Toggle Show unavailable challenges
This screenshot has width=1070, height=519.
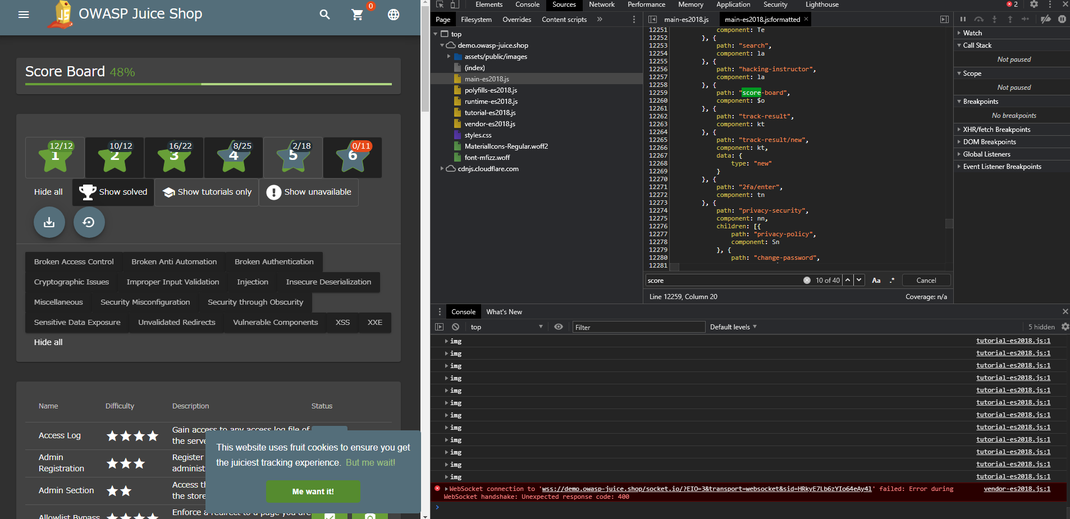click(x=309, y=192)
